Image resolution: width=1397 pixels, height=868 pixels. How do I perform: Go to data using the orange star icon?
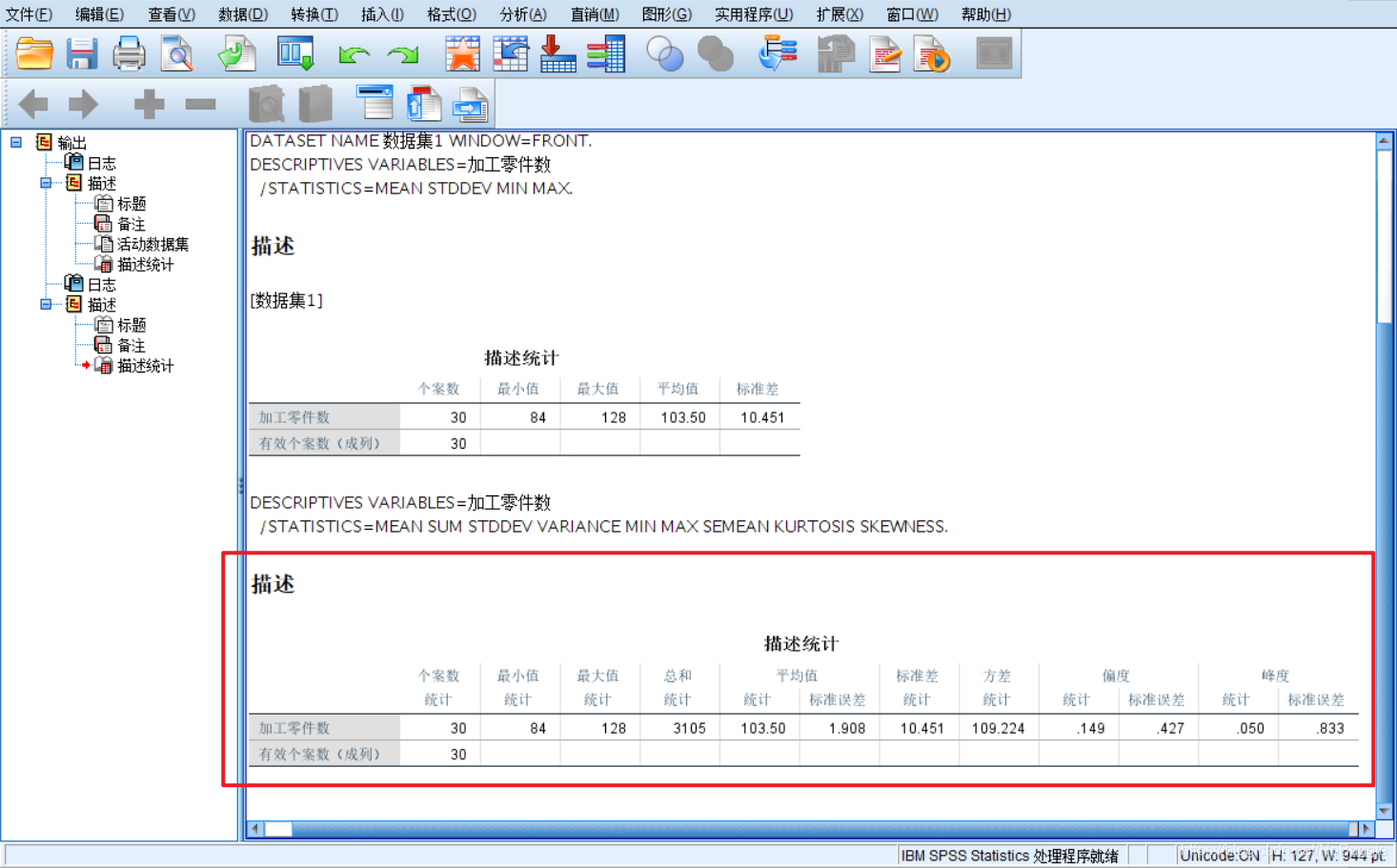click(462, 54)
